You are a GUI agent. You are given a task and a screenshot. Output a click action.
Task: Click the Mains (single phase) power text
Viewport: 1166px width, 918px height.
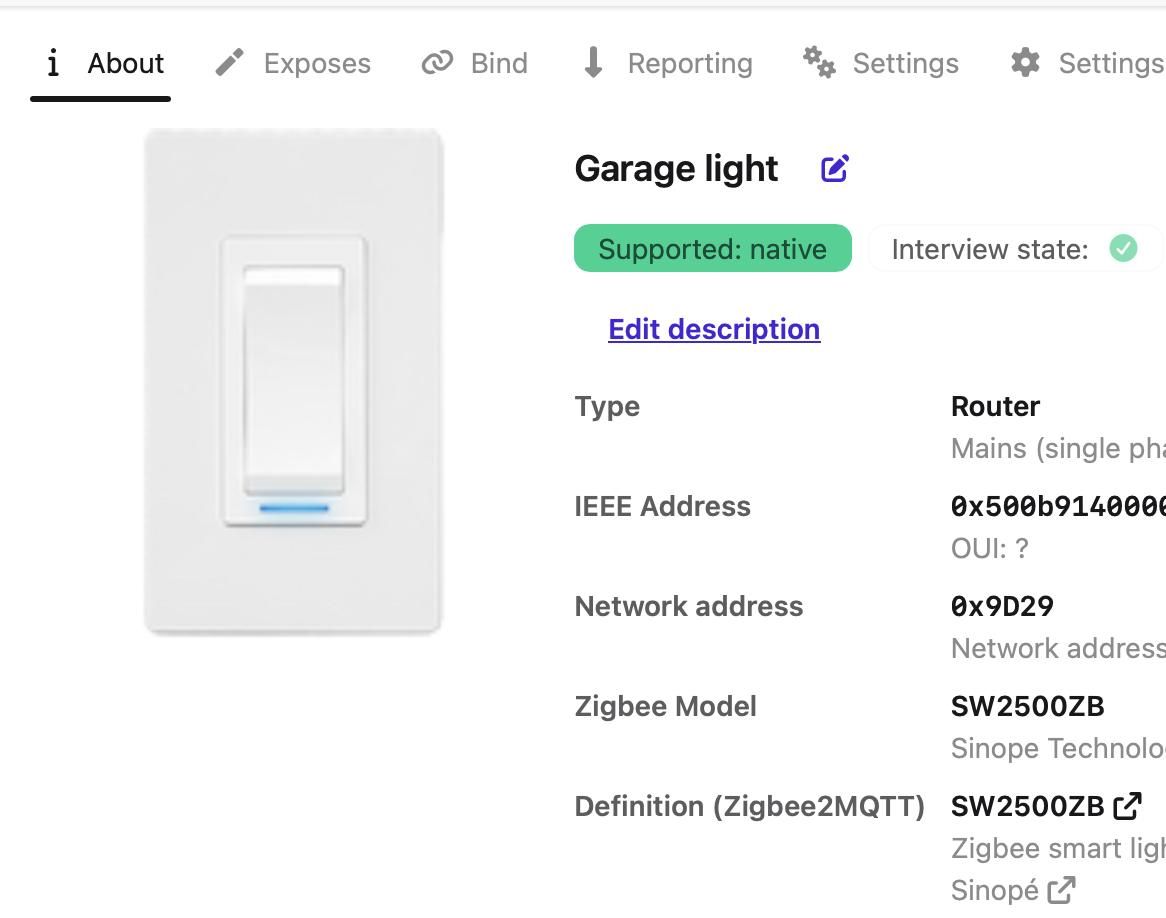tap(1058, 449)
